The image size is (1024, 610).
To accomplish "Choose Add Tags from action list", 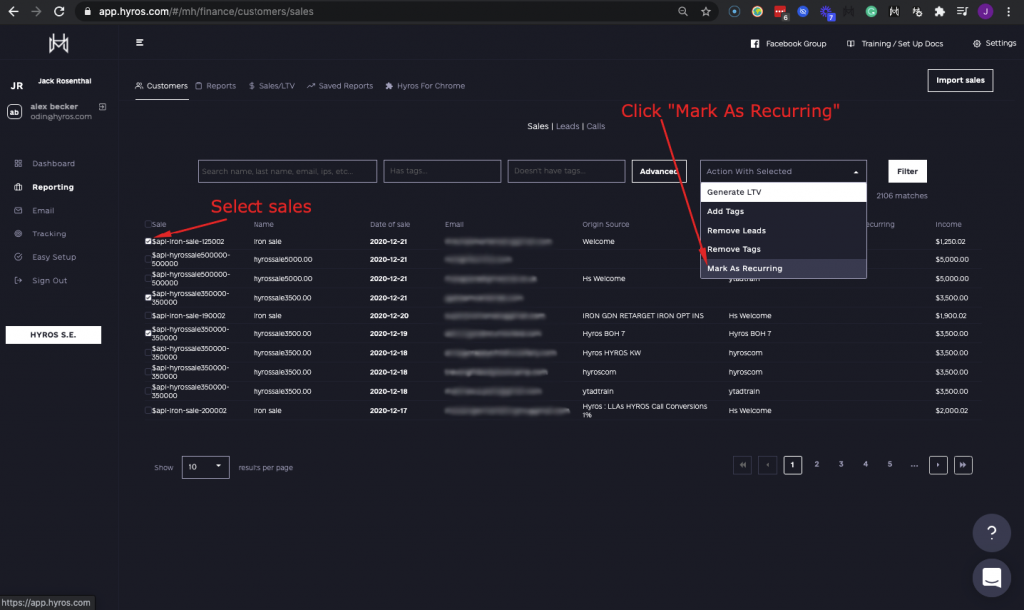I will click(783, 211).
